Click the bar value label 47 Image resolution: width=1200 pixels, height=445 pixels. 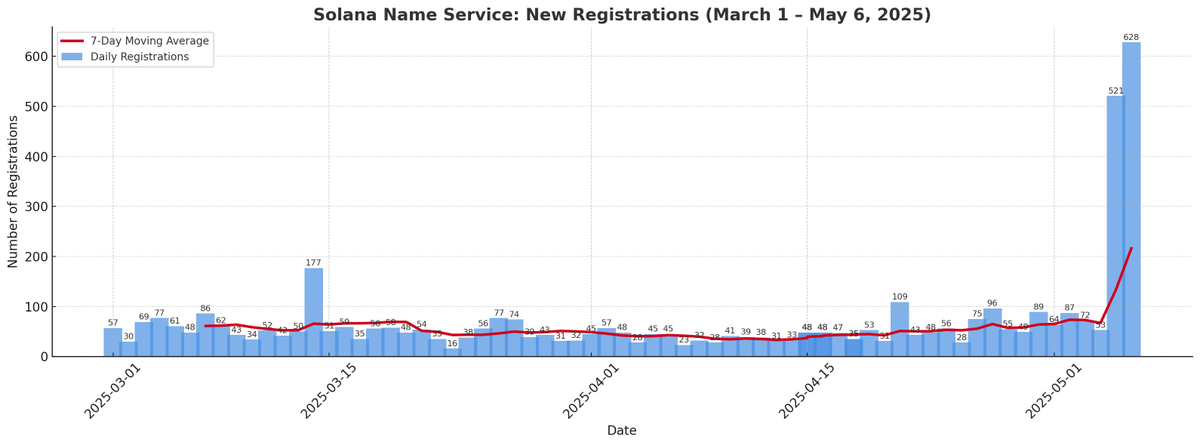tap(838, 328)
